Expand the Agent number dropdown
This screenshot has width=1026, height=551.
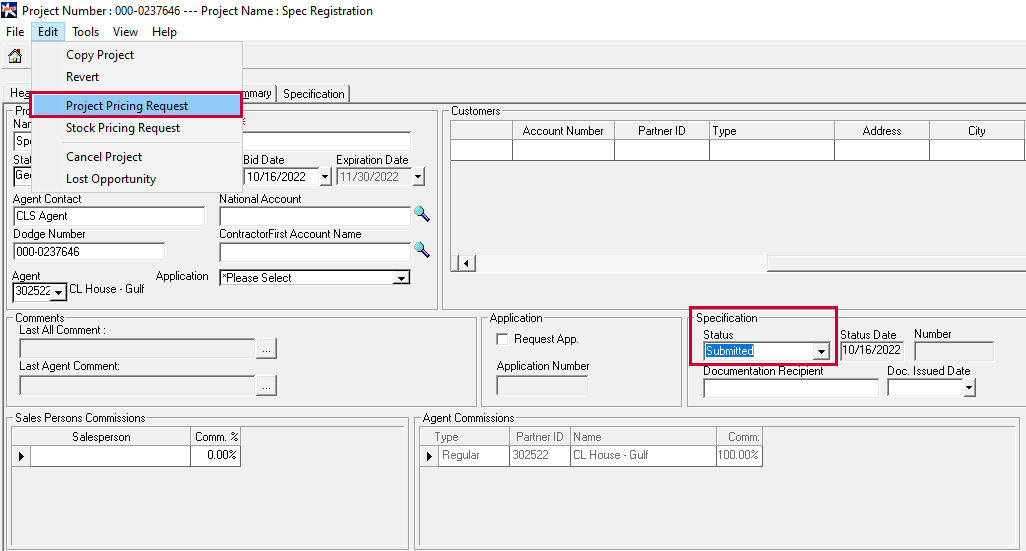(x=59, y=292)
